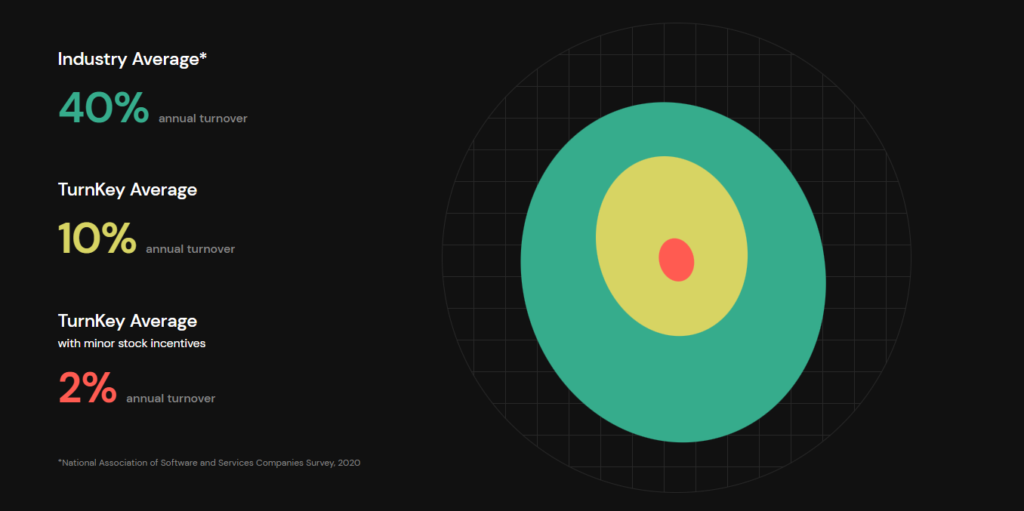1024x511 pixels.
Task: Click the small red ellipse
Action: [x=676, y=260]
